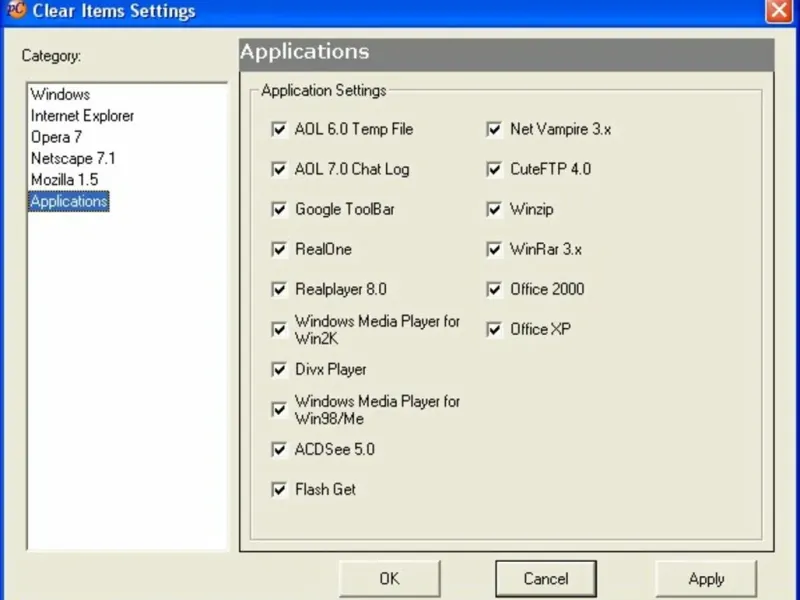Image resolution: width=800 pixels, height=600 pixels.
Task: Uncheck Realplayer 8.0
Action: pos(279,289)
